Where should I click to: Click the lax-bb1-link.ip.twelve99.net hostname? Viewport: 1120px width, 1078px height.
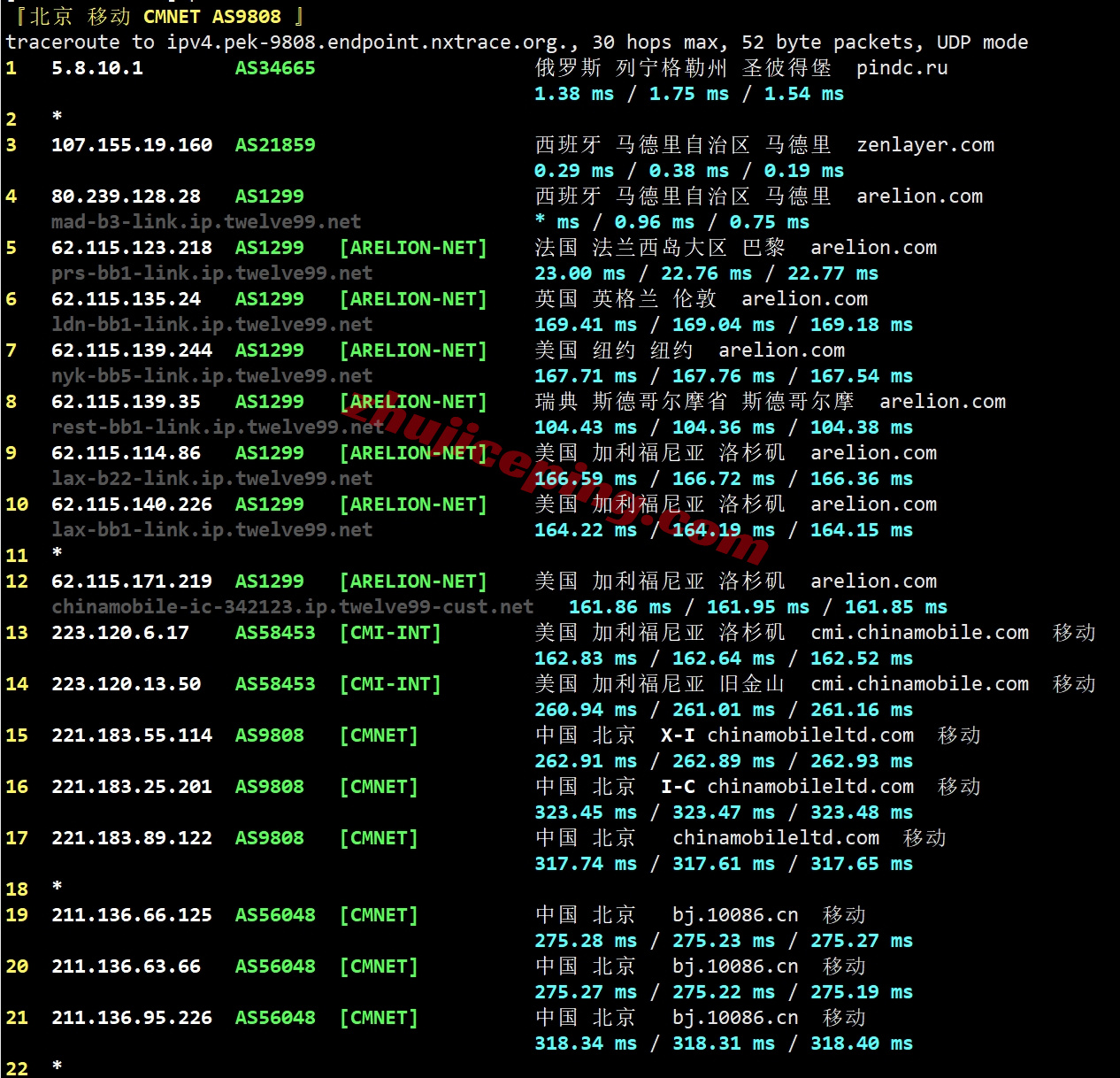click(211, 530)
